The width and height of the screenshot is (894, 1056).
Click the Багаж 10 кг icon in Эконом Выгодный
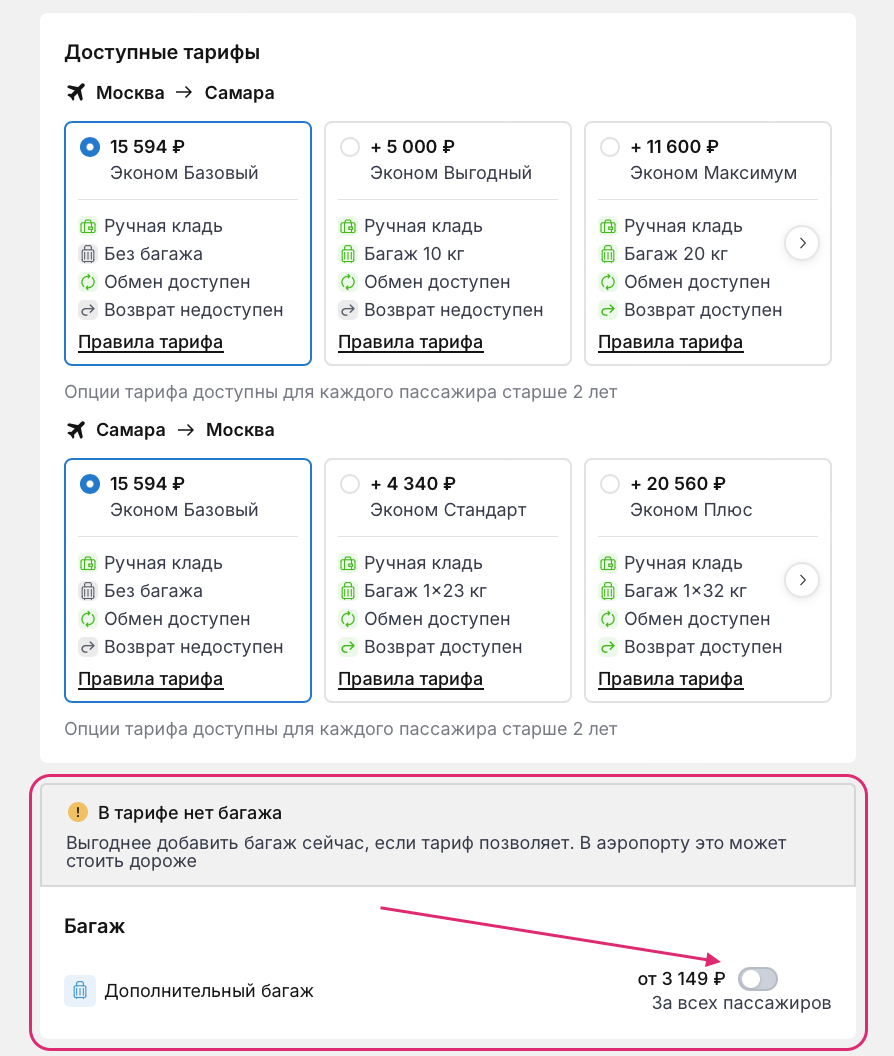tap(348, 254)
